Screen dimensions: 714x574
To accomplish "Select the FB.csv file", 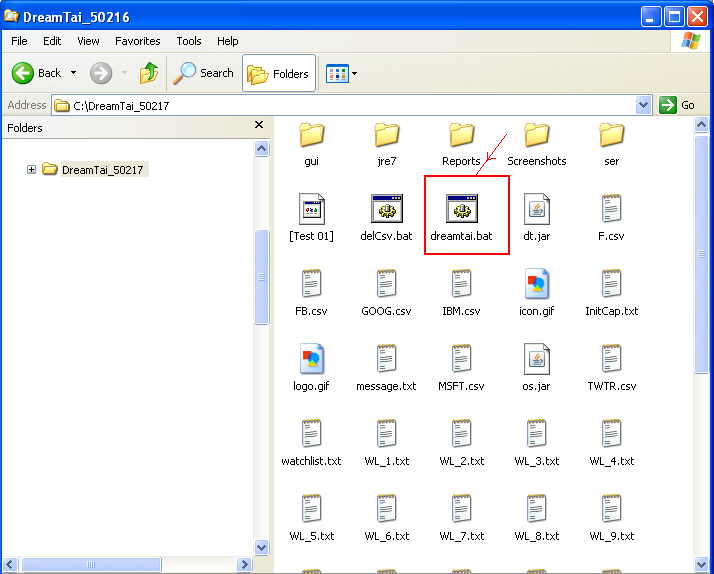I will click(311, 293).
